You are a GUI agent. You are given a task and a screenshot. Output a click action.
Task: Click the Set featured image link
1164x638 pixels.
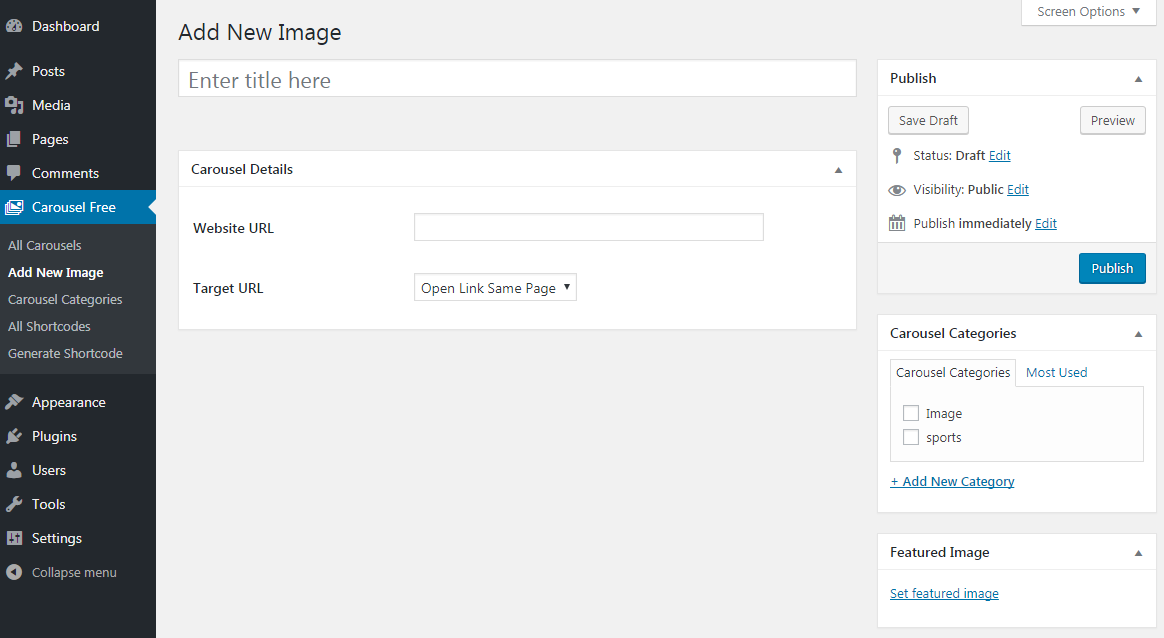click(944, 593)
